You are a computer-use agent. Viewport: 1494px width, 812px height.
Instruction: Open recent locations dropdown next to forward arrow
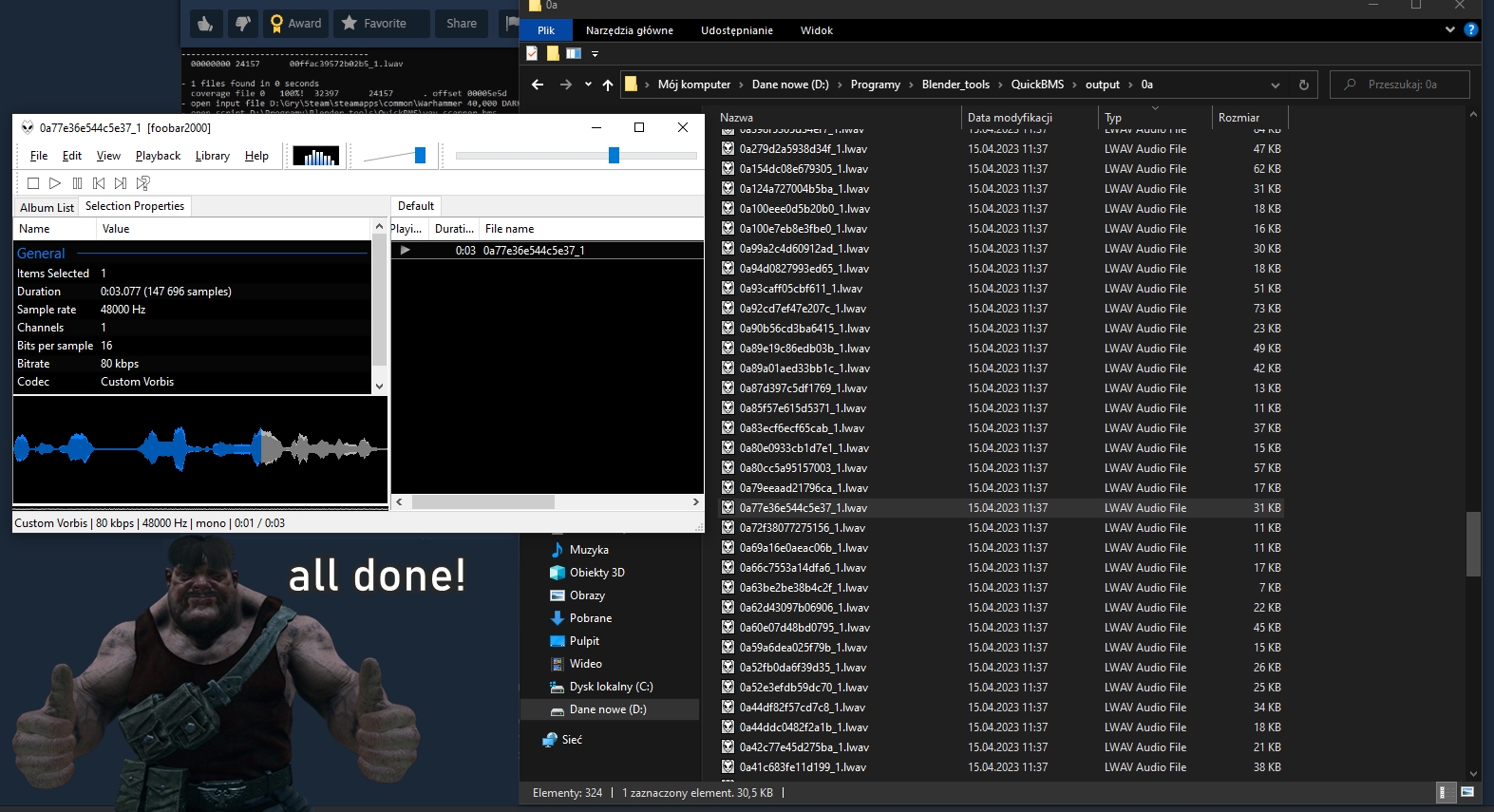point(588,85)
